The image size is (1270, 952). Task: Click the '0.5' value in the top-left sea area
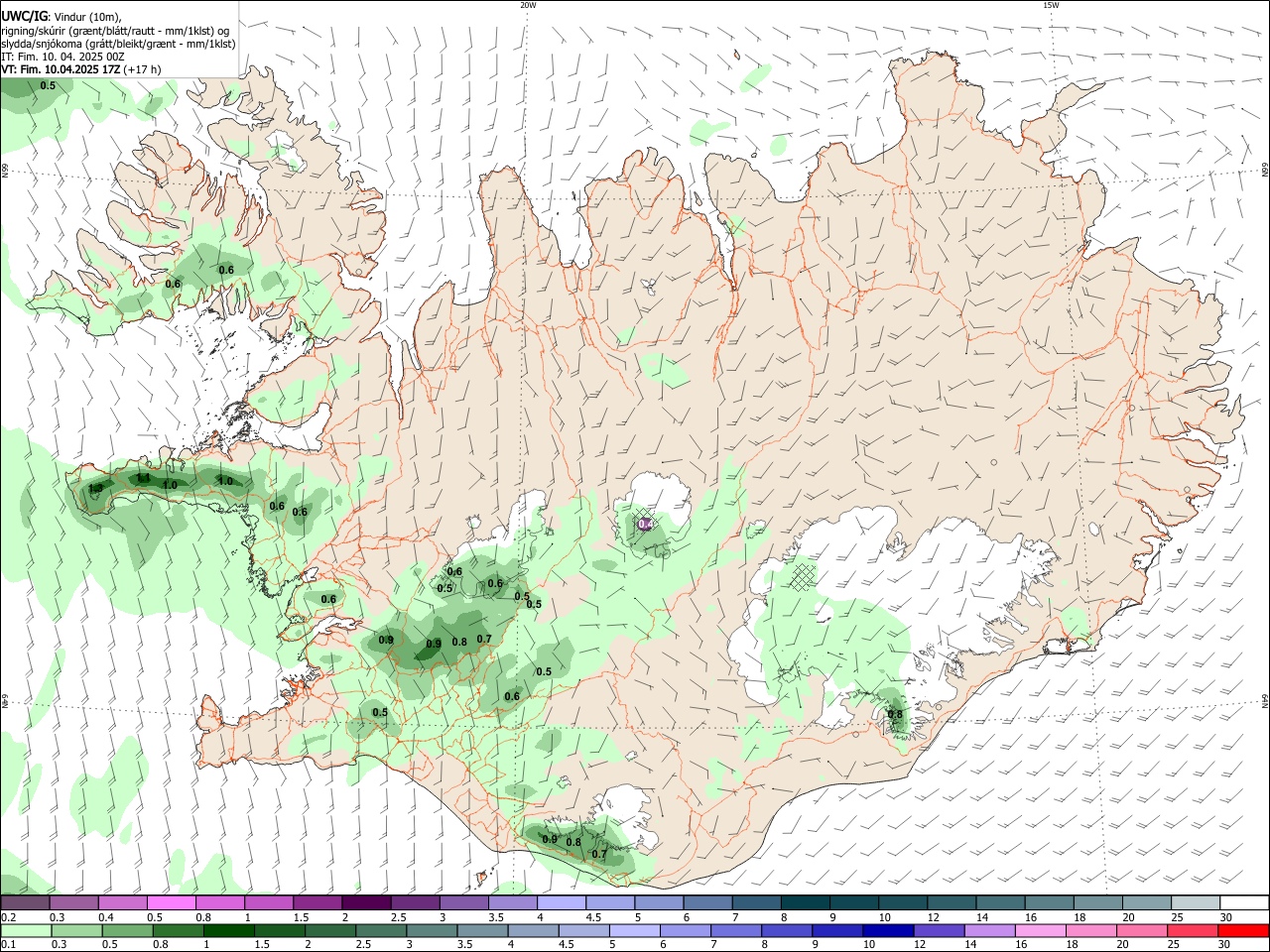48,86
